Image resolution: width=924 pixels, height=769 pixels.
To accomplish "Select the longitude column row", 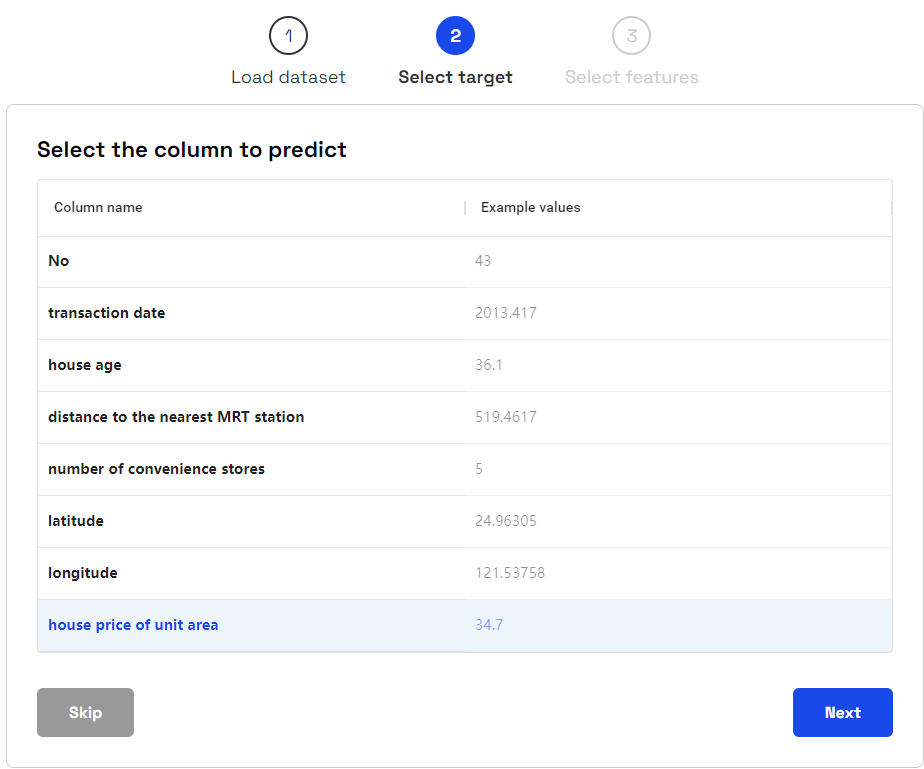I will pyautogui.click(x=465, y=573).
